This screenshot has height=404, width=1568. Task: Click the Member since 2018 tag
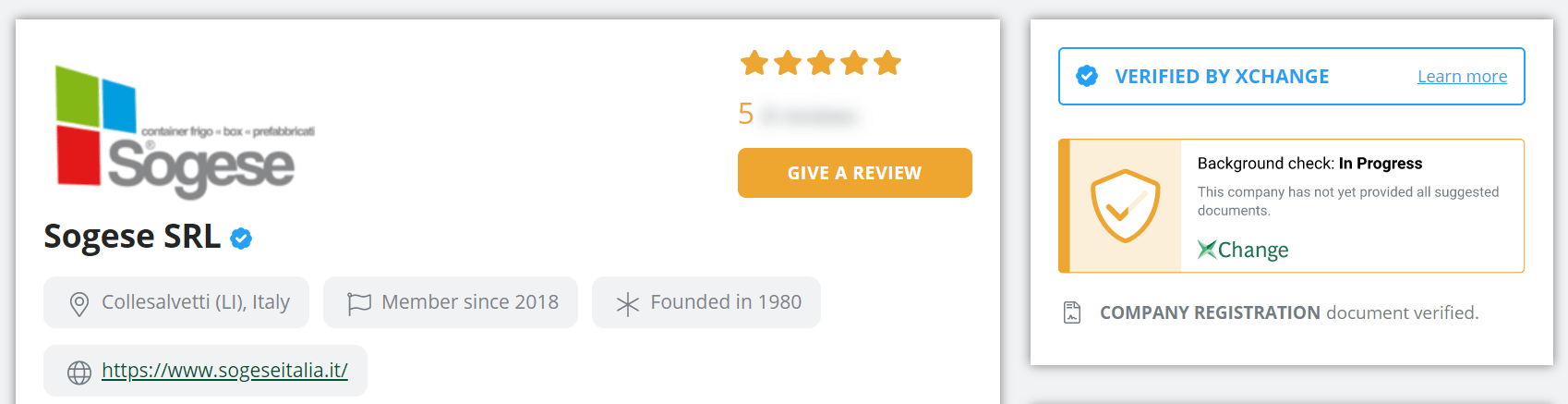click(451, 302)
